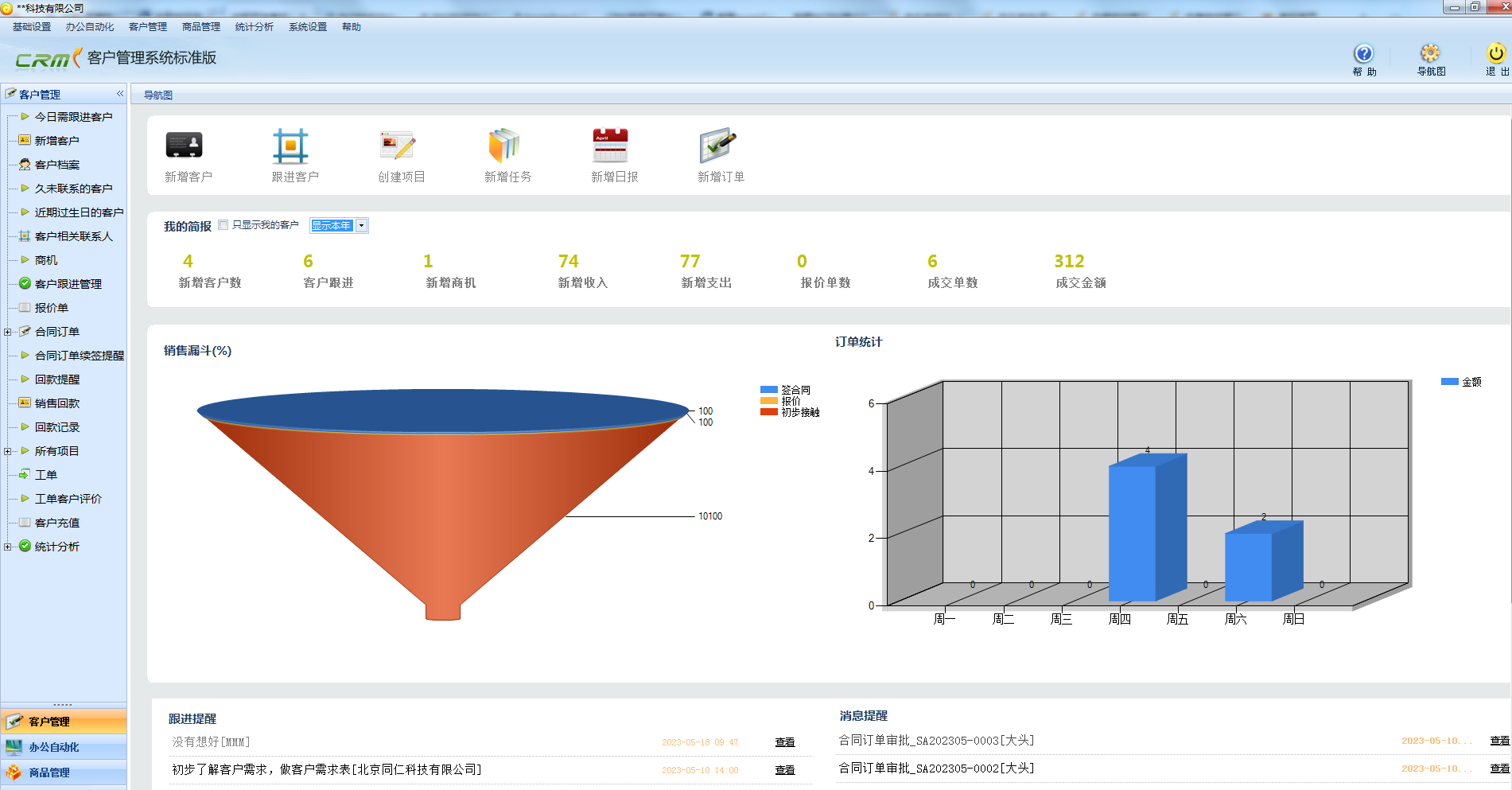Click the 商品管理 panel icon at bottom
Image resolution: width=1512 pixels, height=790 pixels.
coord(14,772)
